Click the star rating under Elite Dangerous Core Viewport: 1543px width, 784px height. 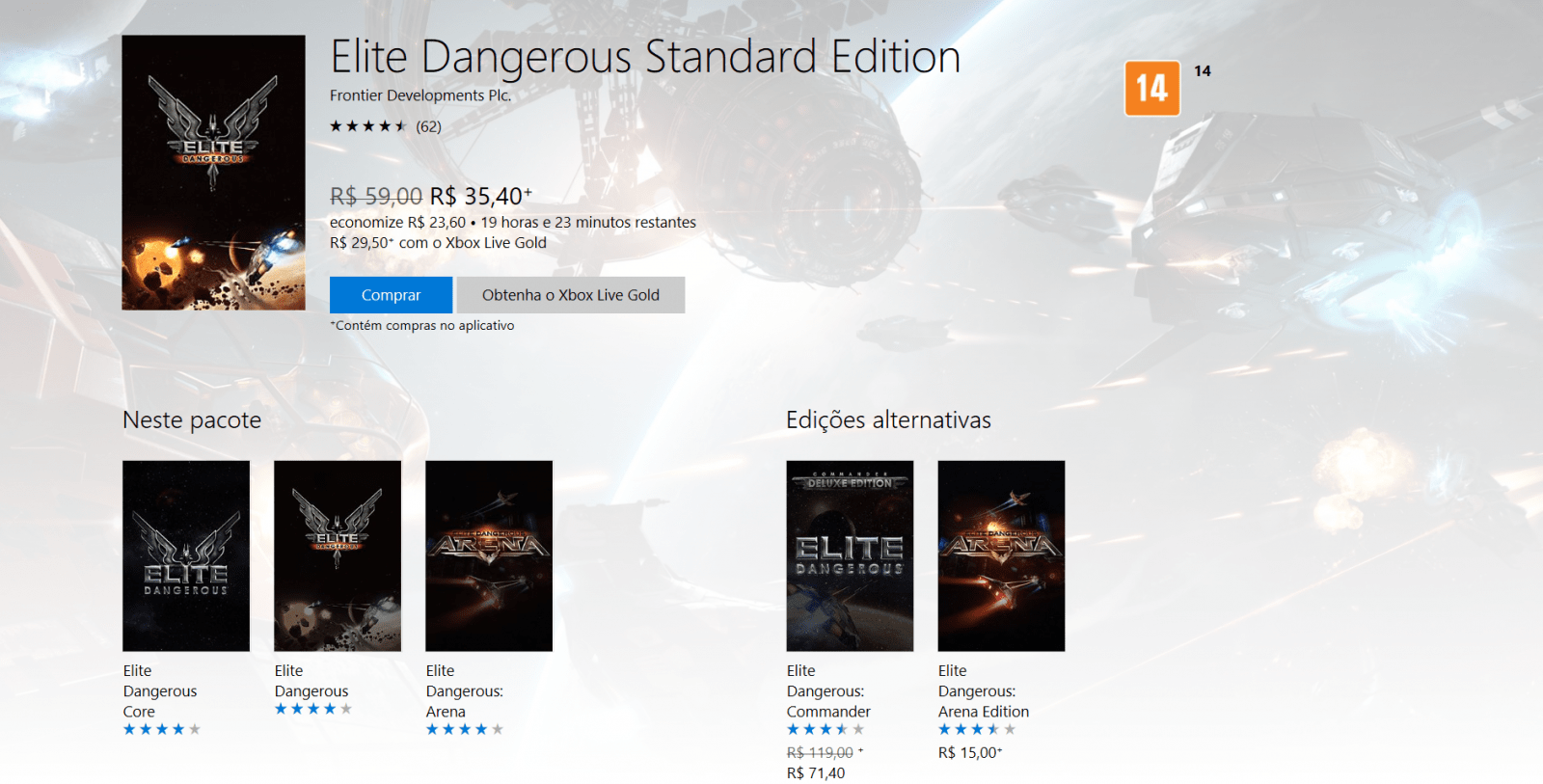pyautogui.click(x=162, y=729)
